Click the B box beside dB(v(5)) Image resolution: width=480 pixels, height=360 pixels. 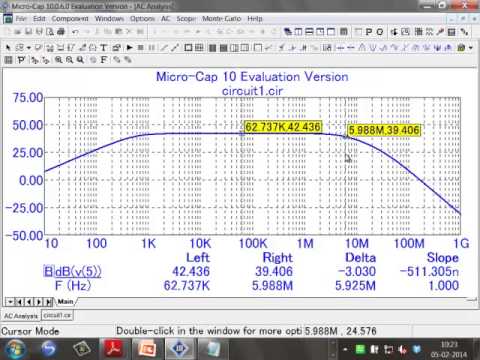[x=48, y=272]
